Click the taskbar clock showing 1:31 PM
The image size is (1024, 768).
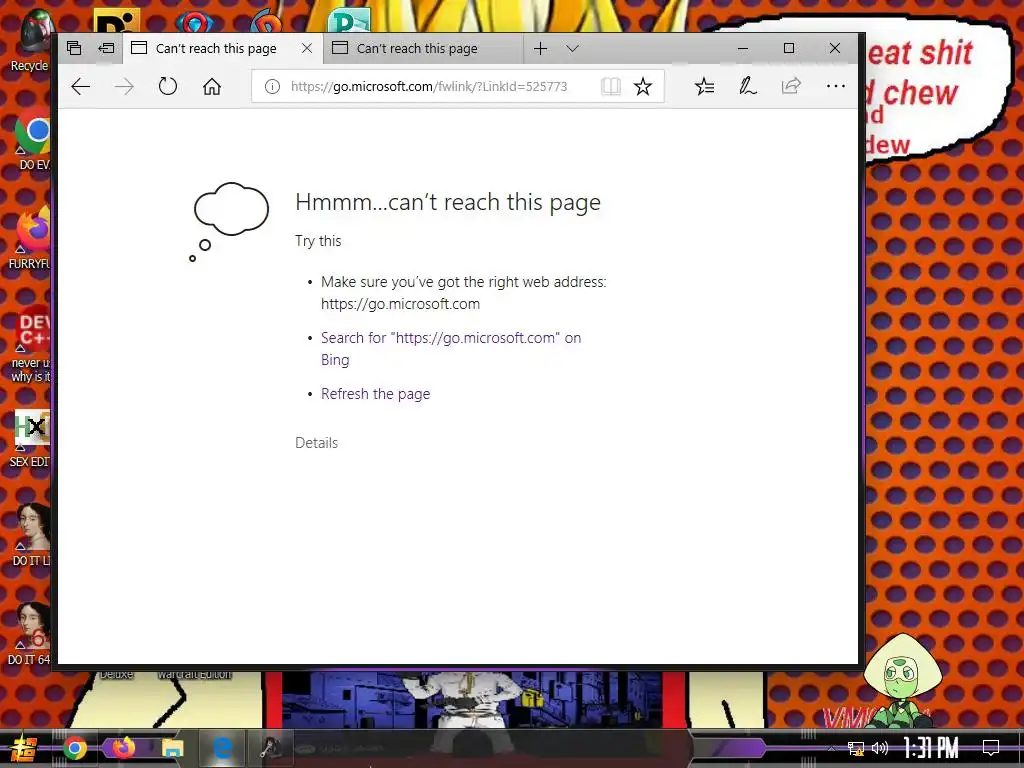(x=931, y=748)
